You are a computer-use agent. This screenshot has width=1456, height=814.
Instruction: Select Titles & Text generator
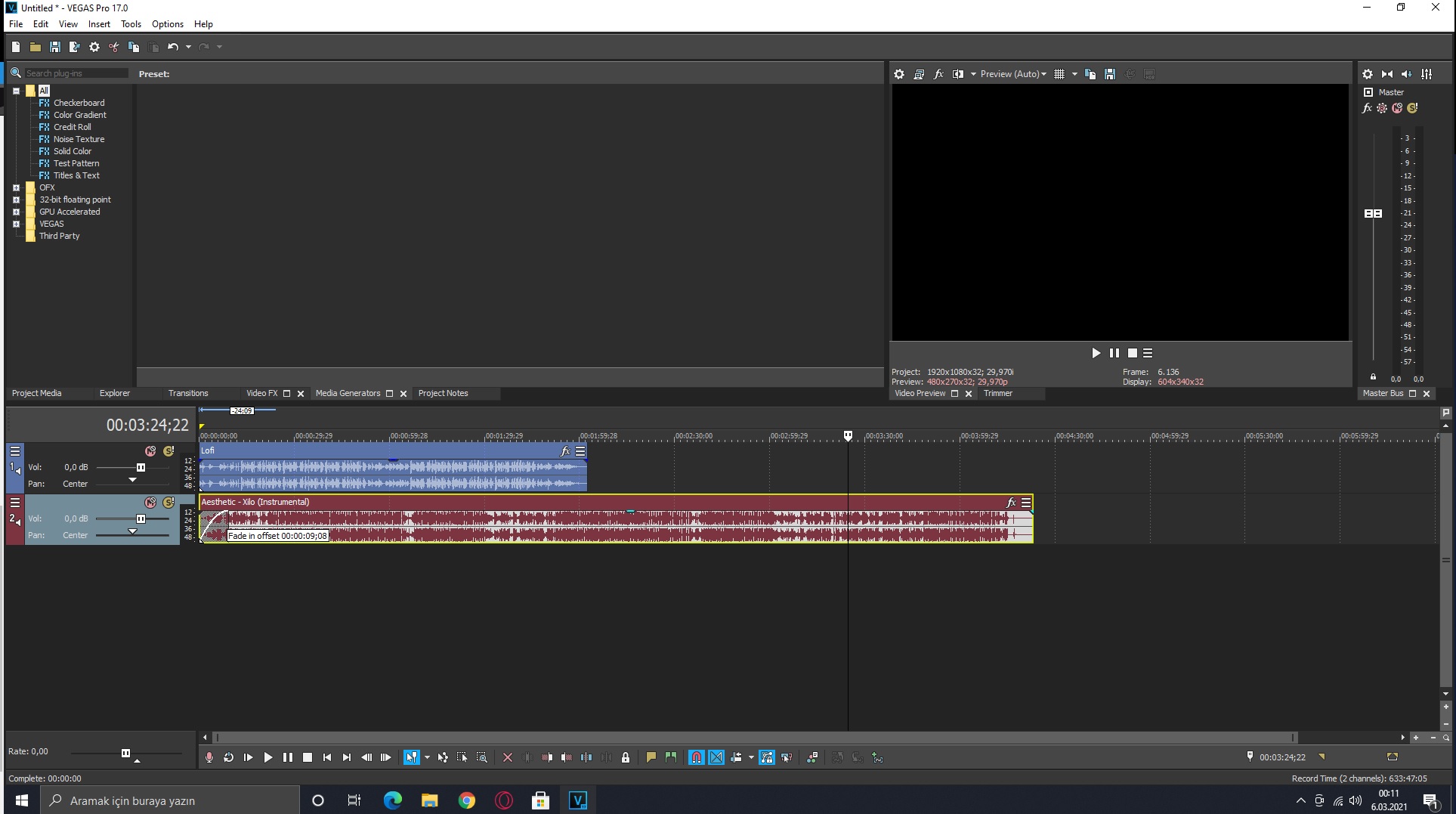[76, 175]
